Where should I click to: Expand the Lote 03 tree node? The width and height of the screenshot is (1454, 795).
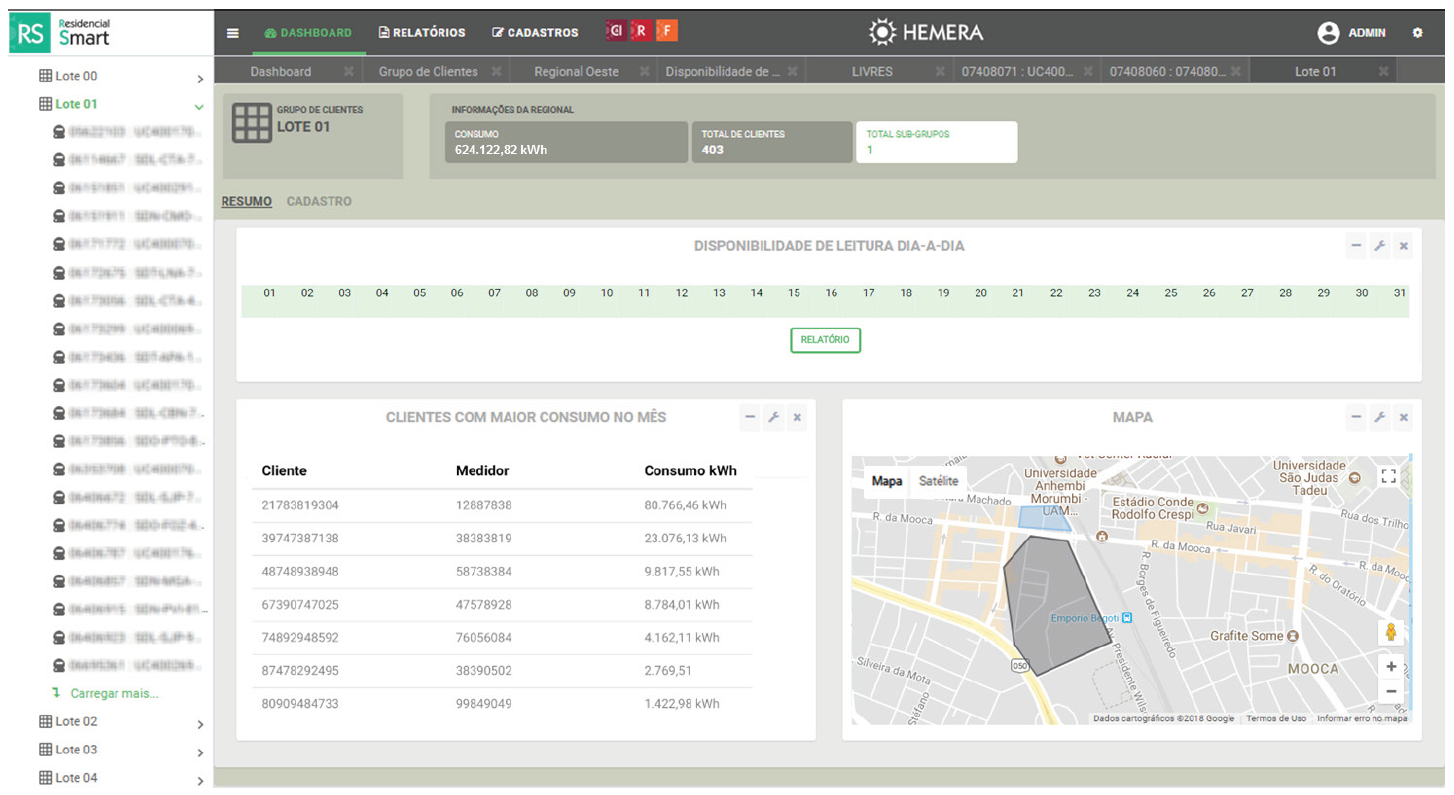pos(200,752)
